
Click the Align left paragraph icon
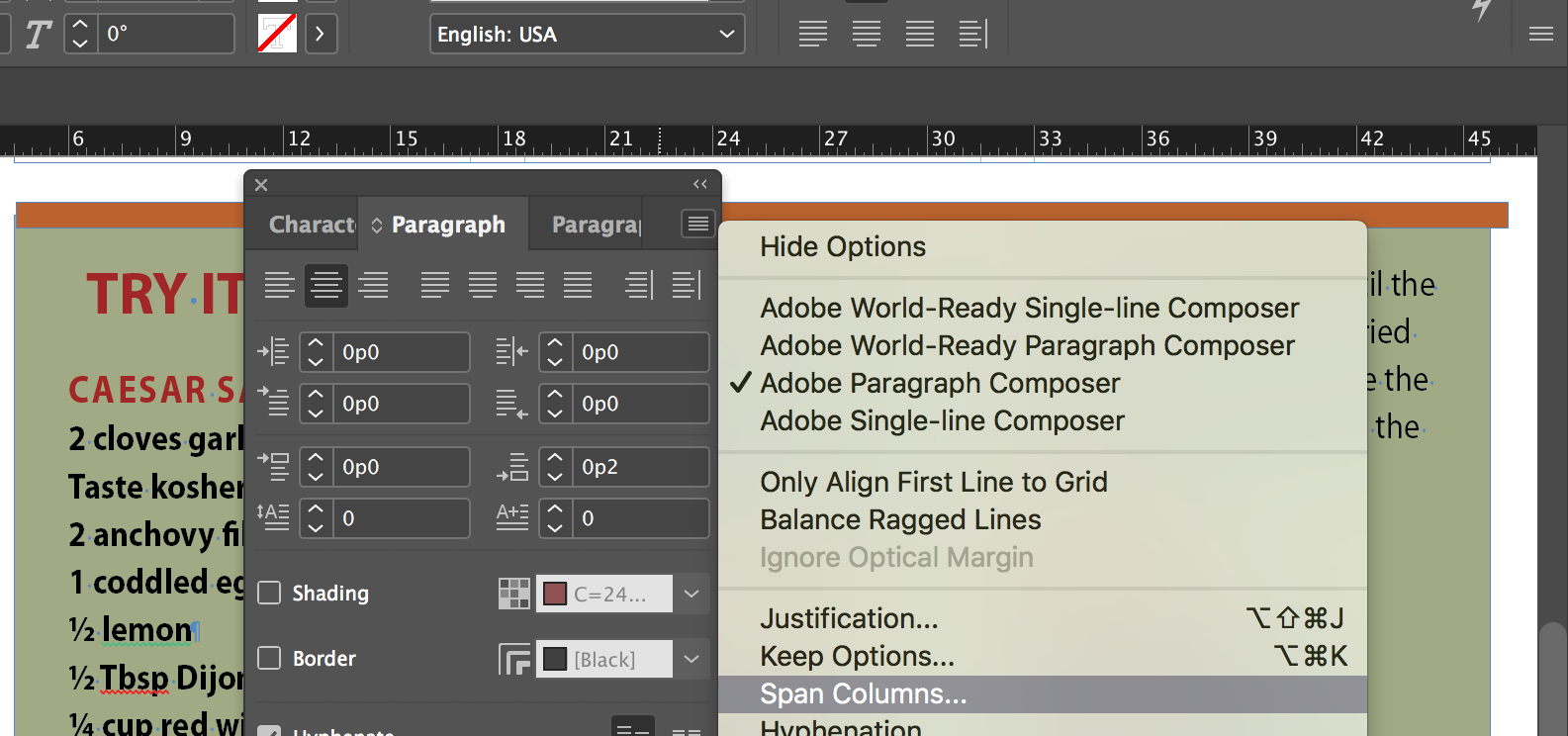280,286
